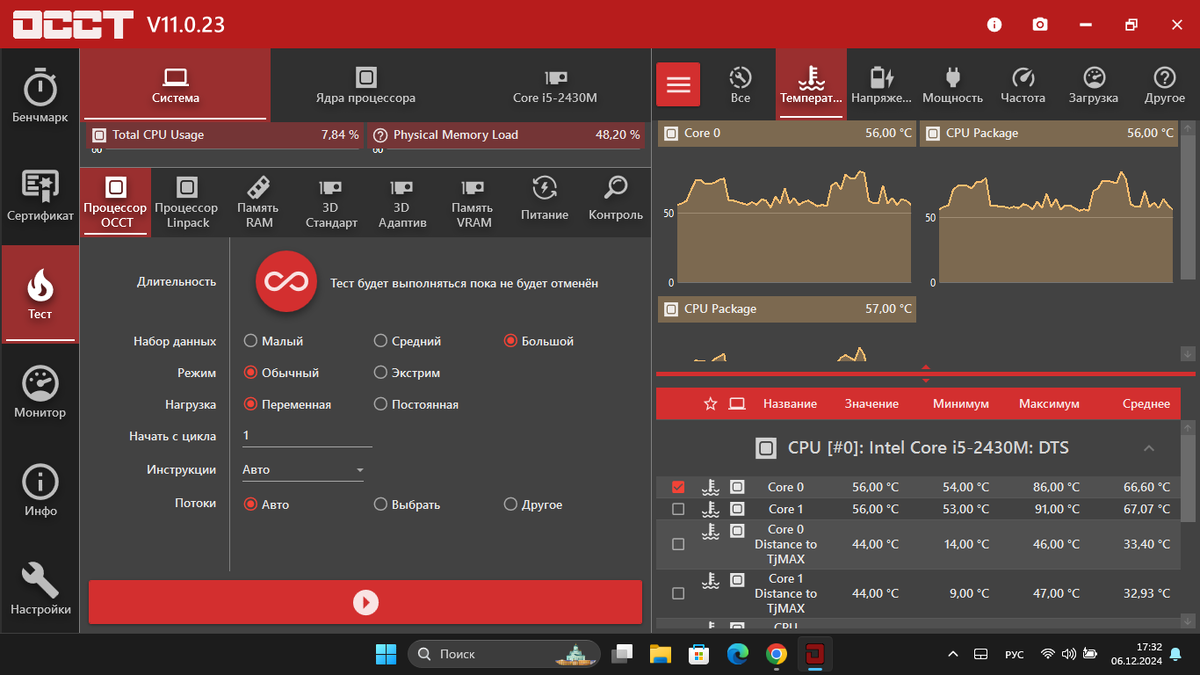1200x675 pixels.
Task: Switch to Core i5-2430M tab
Action: click(x=555, y=85)
